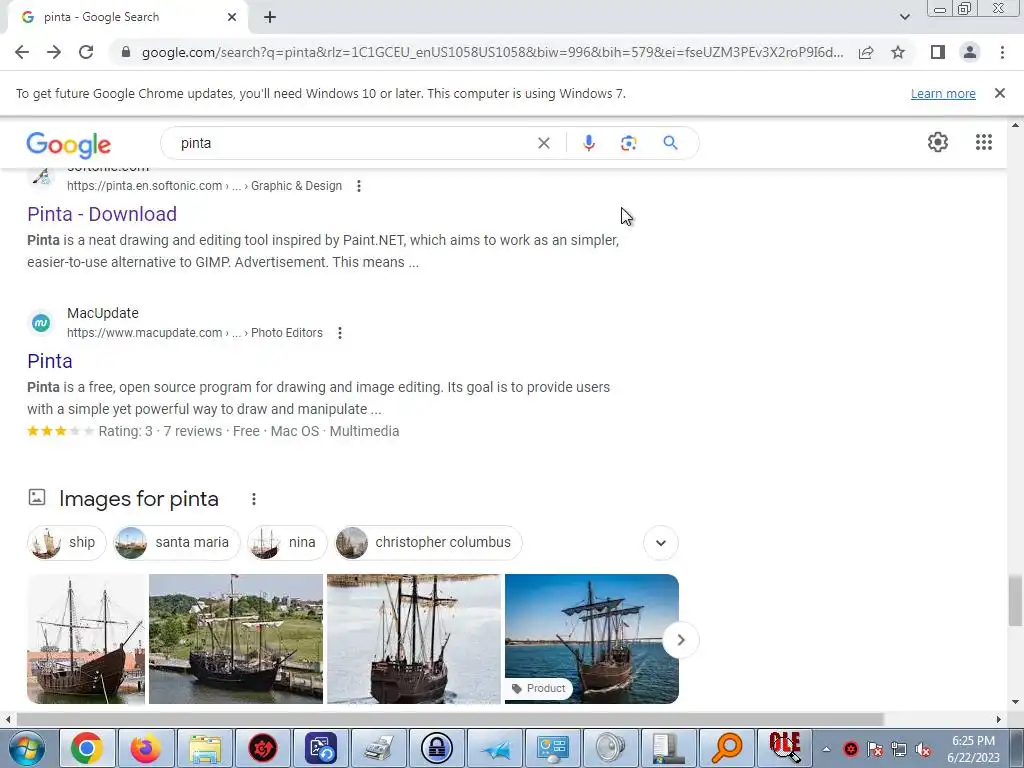Open the Google apps grid
This screenshot has height=768, width=1024.
[984, 142]
